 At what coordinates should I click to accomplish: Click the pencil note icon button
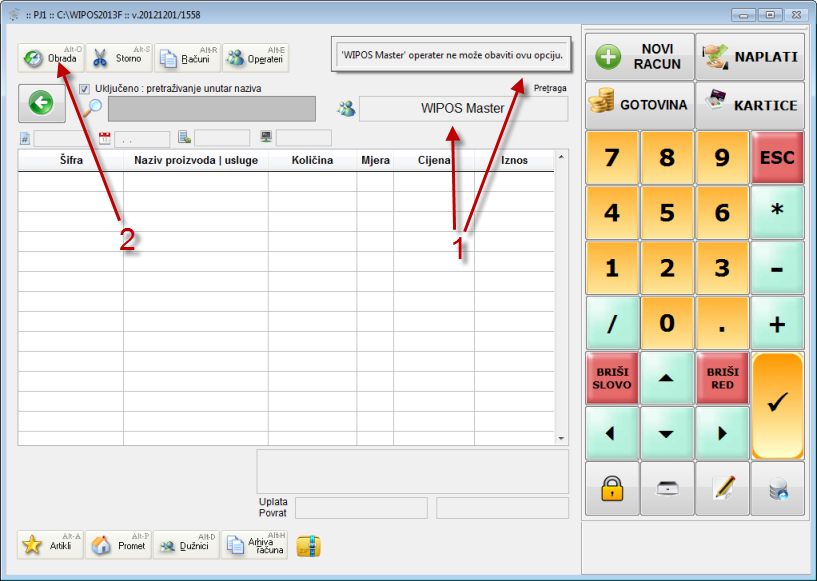click(x=722, y=488)
